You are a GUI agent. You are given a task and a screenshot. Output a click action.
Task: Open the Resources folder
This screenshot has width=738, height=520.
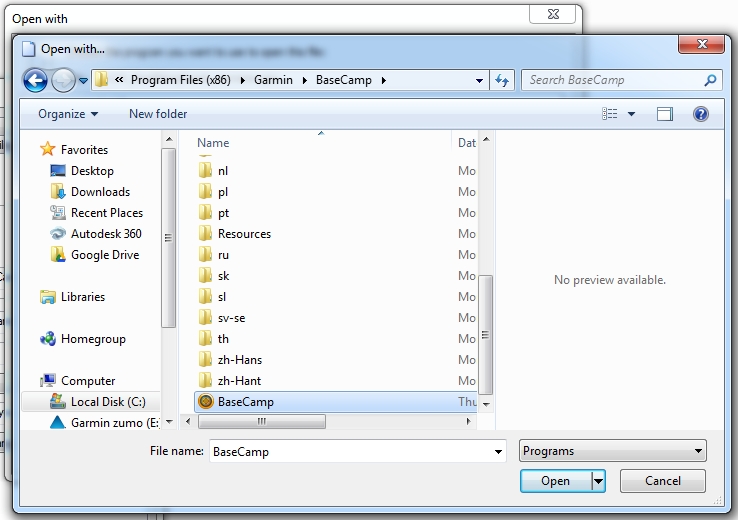pos(244,234)
